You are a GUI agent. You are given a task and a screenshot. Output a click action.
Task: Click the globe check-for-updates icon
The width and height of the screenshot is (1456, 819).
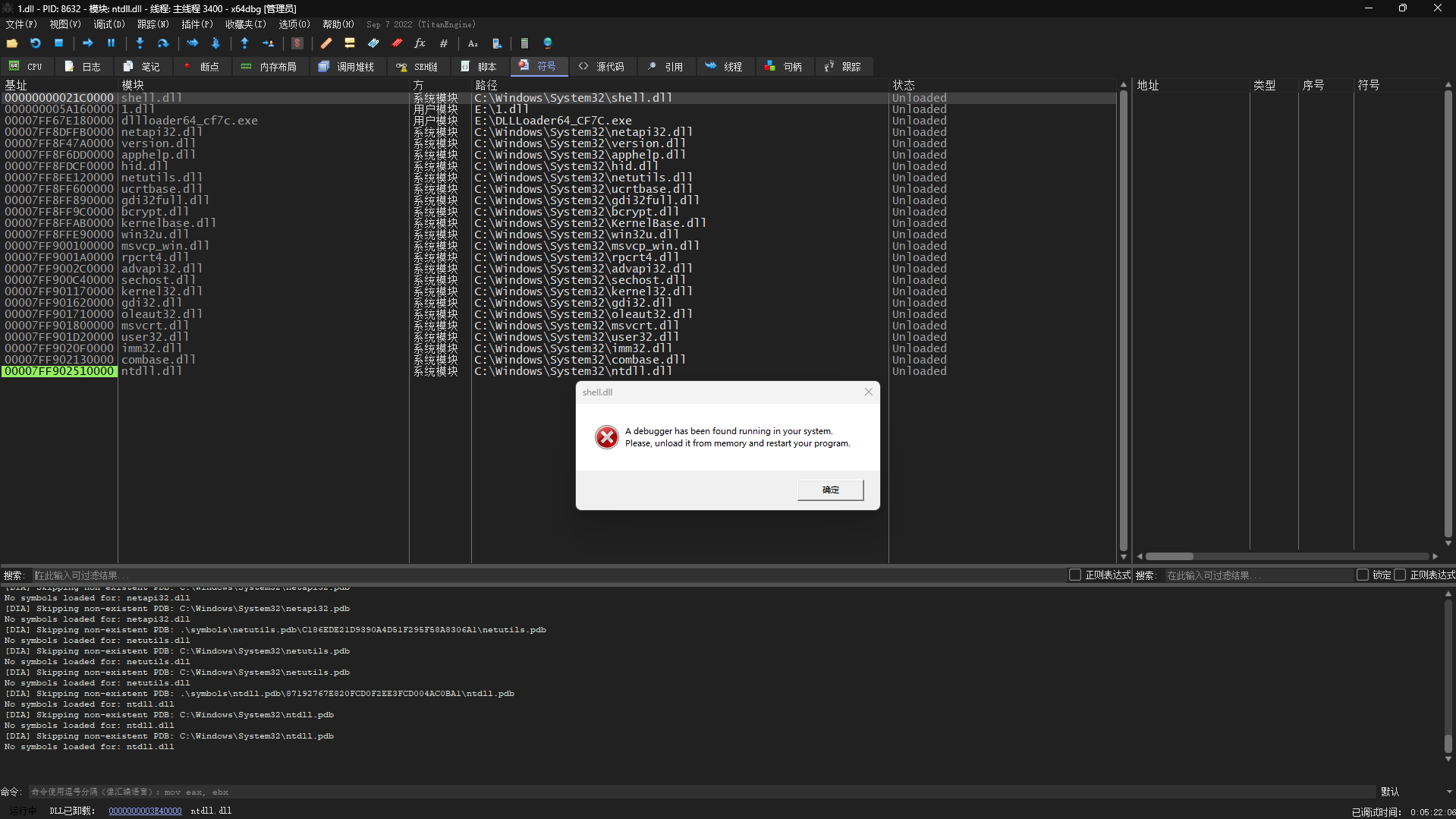[x=548, y=43]
